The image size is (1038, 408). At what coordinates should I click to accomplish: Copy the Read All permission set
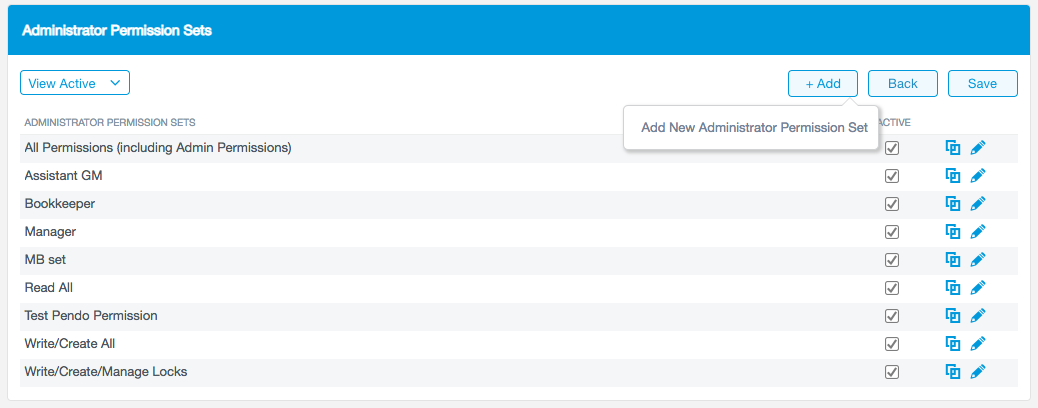(953, 288)
